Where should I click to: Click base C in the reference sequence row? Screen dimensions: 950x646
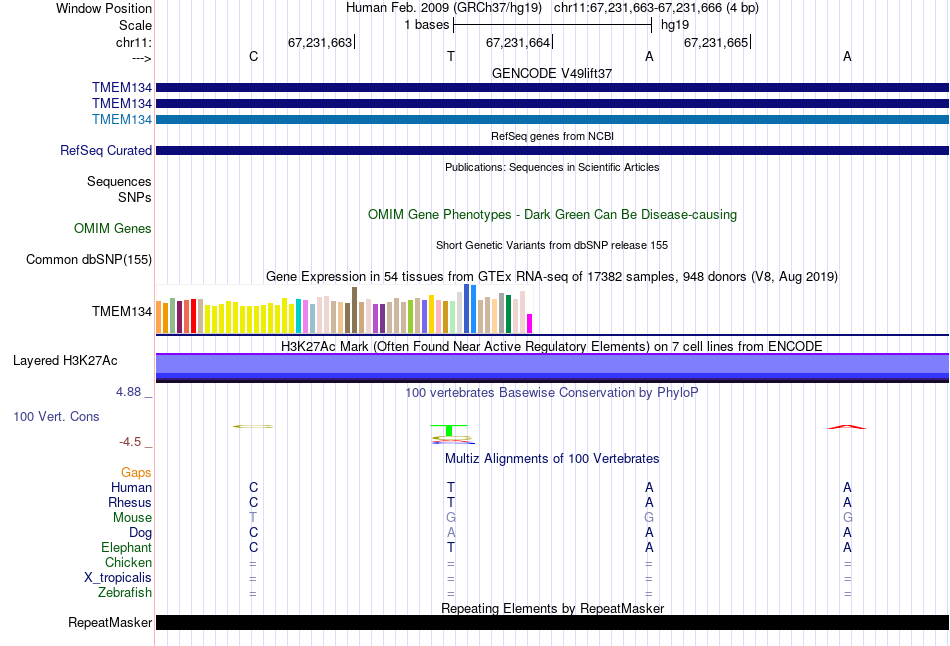(x=253, y=57)
